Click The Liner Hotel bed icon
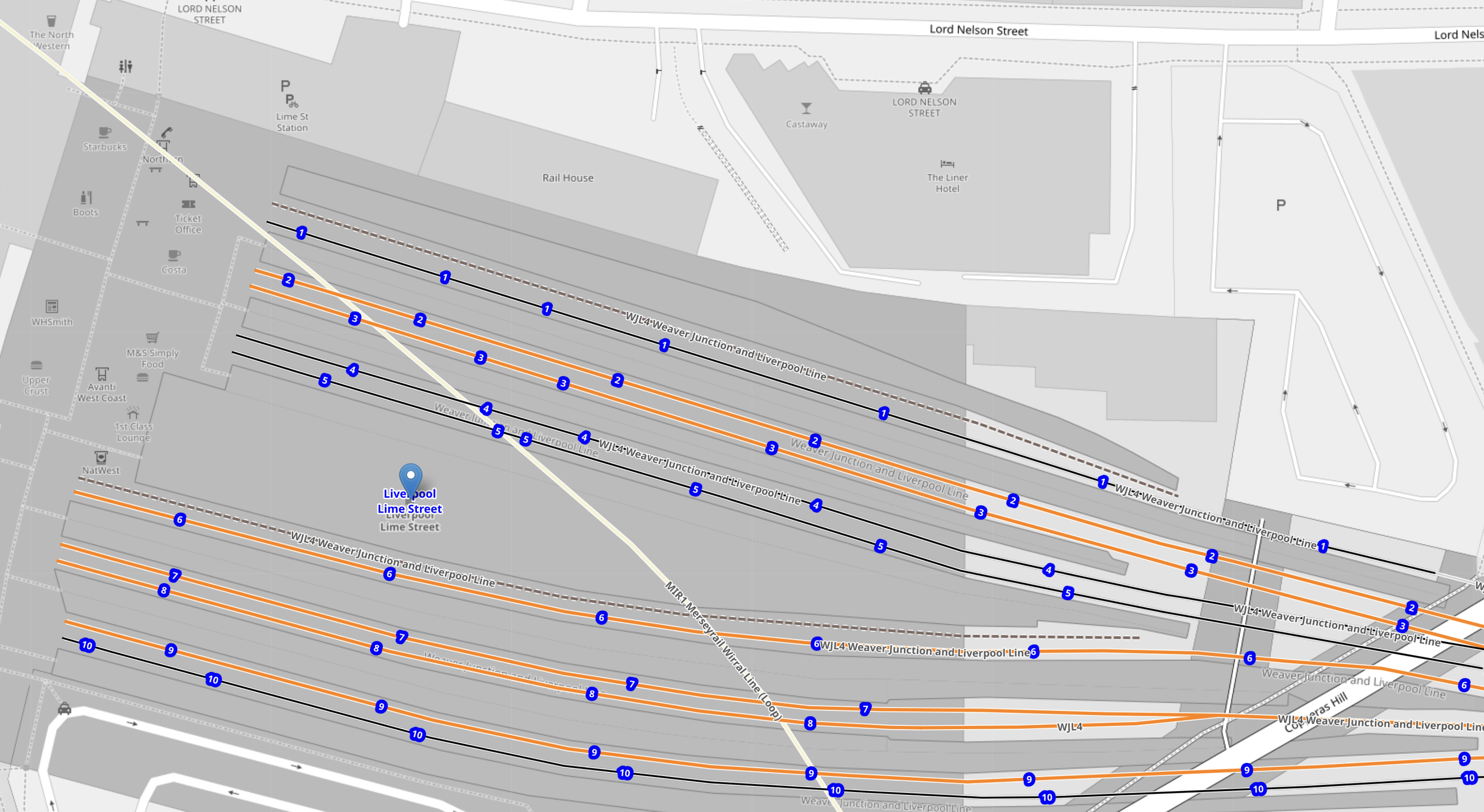1484x812 pixels. [x=947, y=163]
